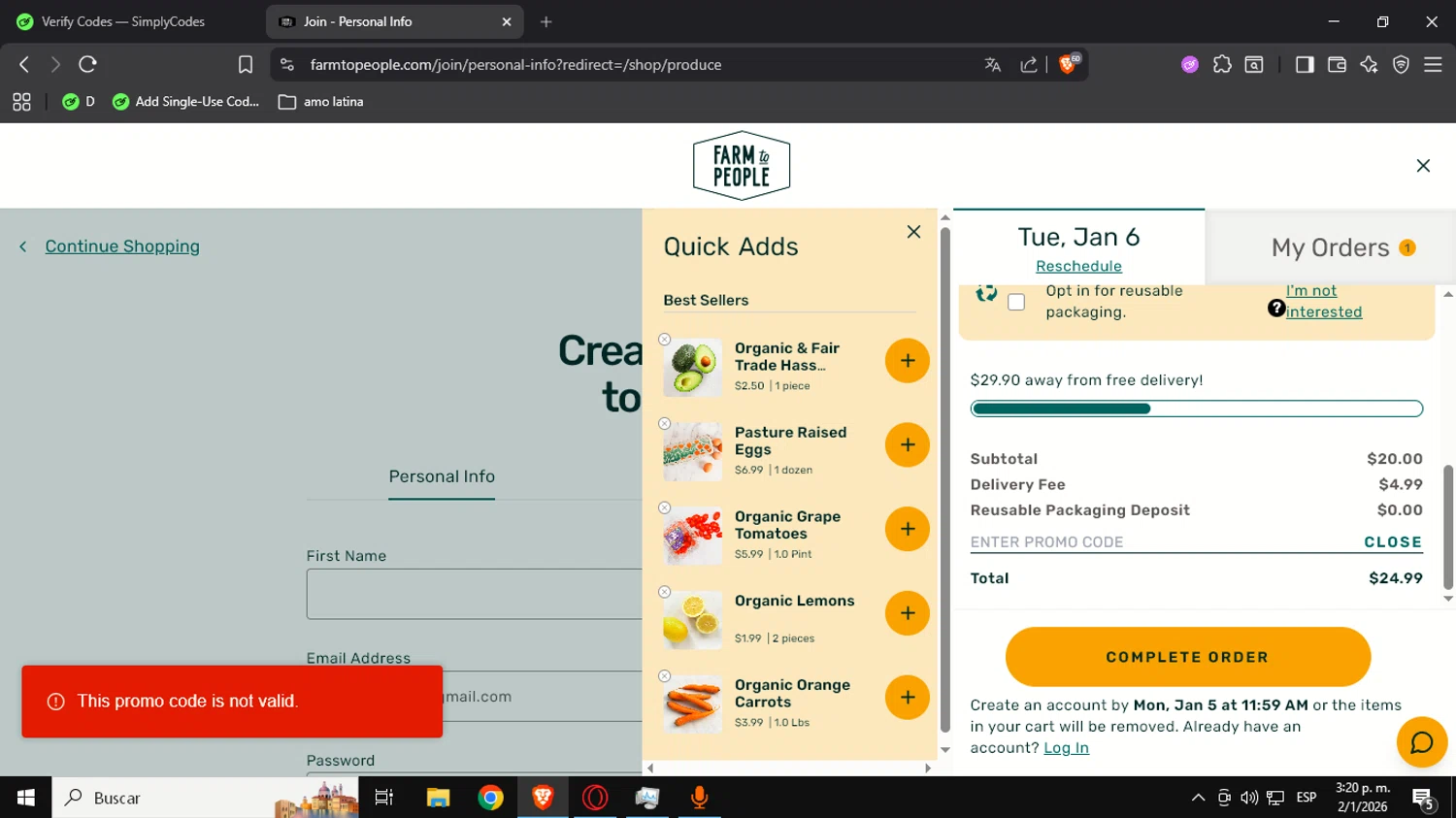
Task: Open the Windows Start menu
Action: click(x=26, y=798)
